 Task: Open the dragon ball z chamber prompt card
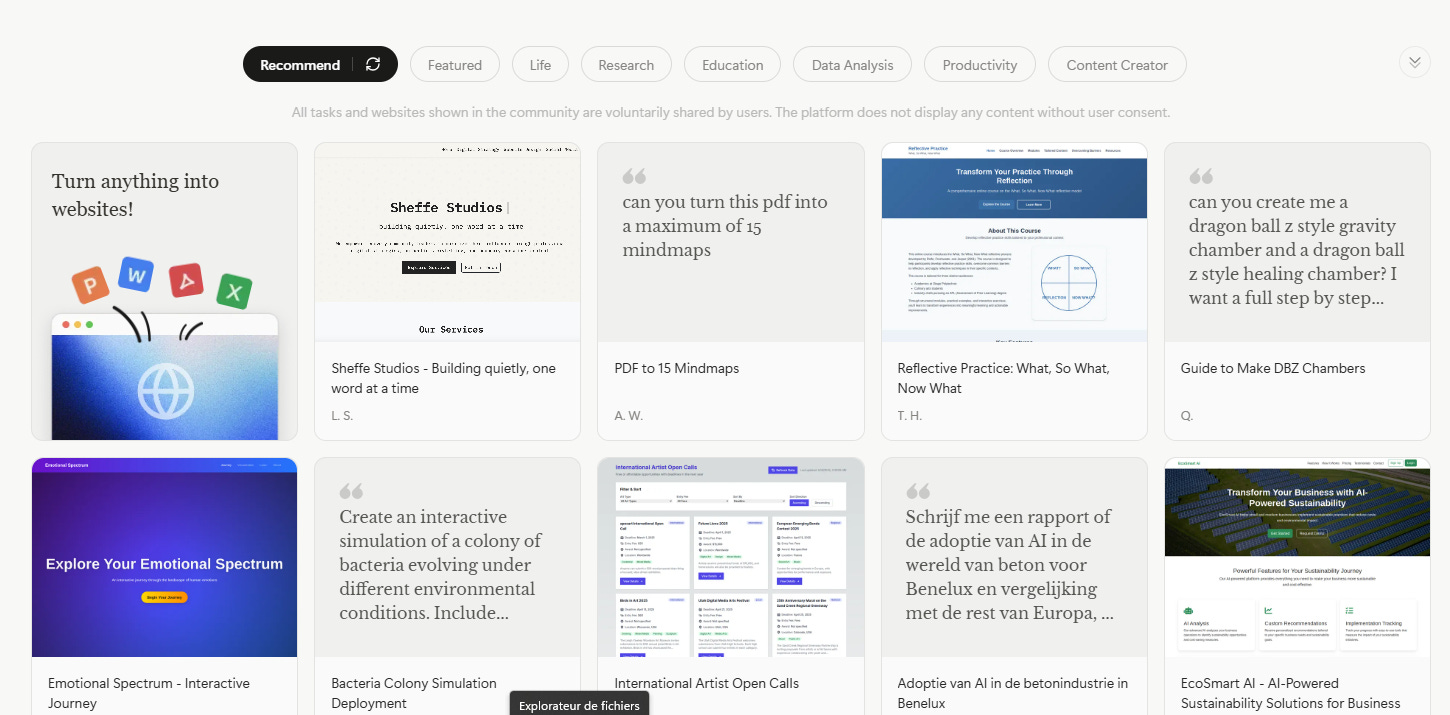[1297, 242]
